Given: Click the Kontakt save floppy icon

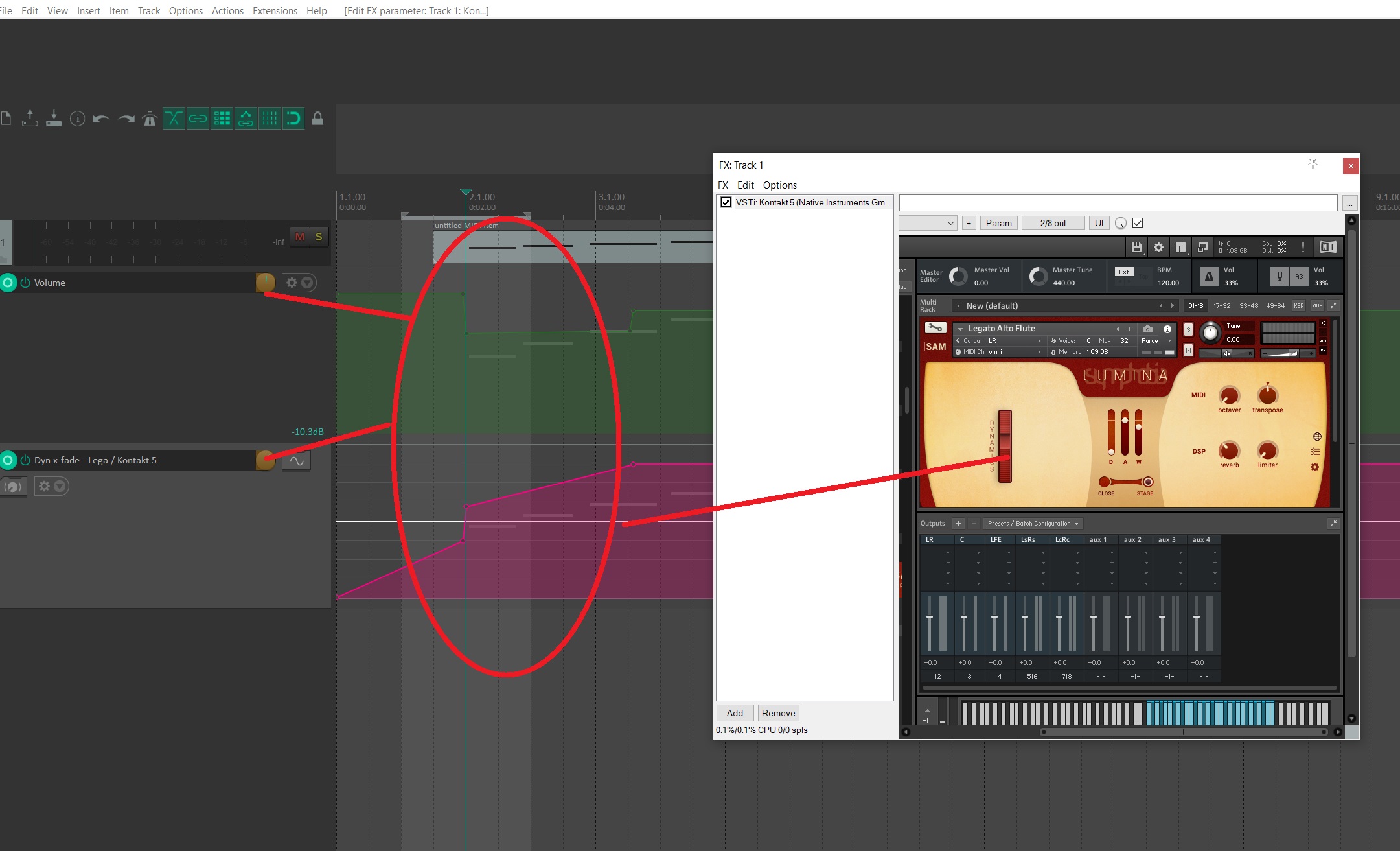Looking at the screenshot, I should click(x=1136, y=247).
